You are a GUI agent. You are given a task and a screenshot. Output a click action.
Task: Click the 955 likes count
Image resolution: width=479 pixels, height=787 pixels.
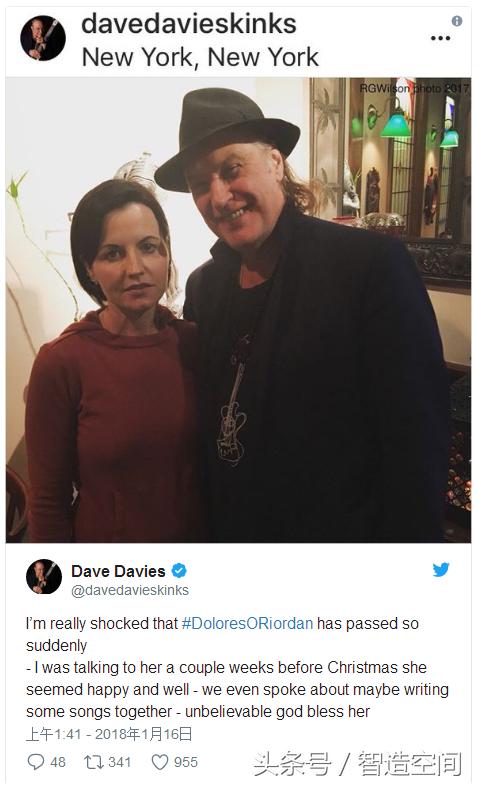point(185,762)
